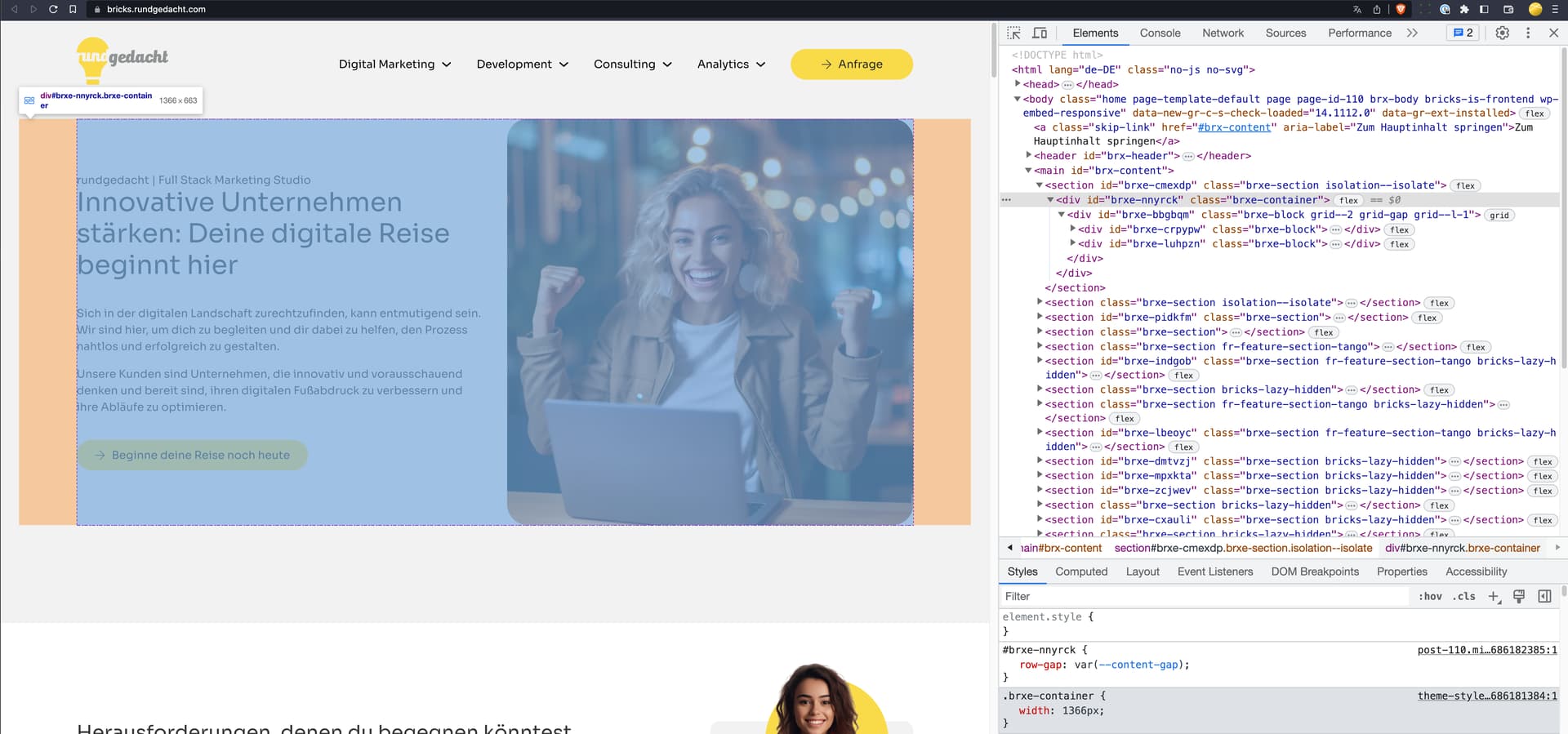
Task: Open the browser extensions puzzle icon
Action: pos(1464,10)
